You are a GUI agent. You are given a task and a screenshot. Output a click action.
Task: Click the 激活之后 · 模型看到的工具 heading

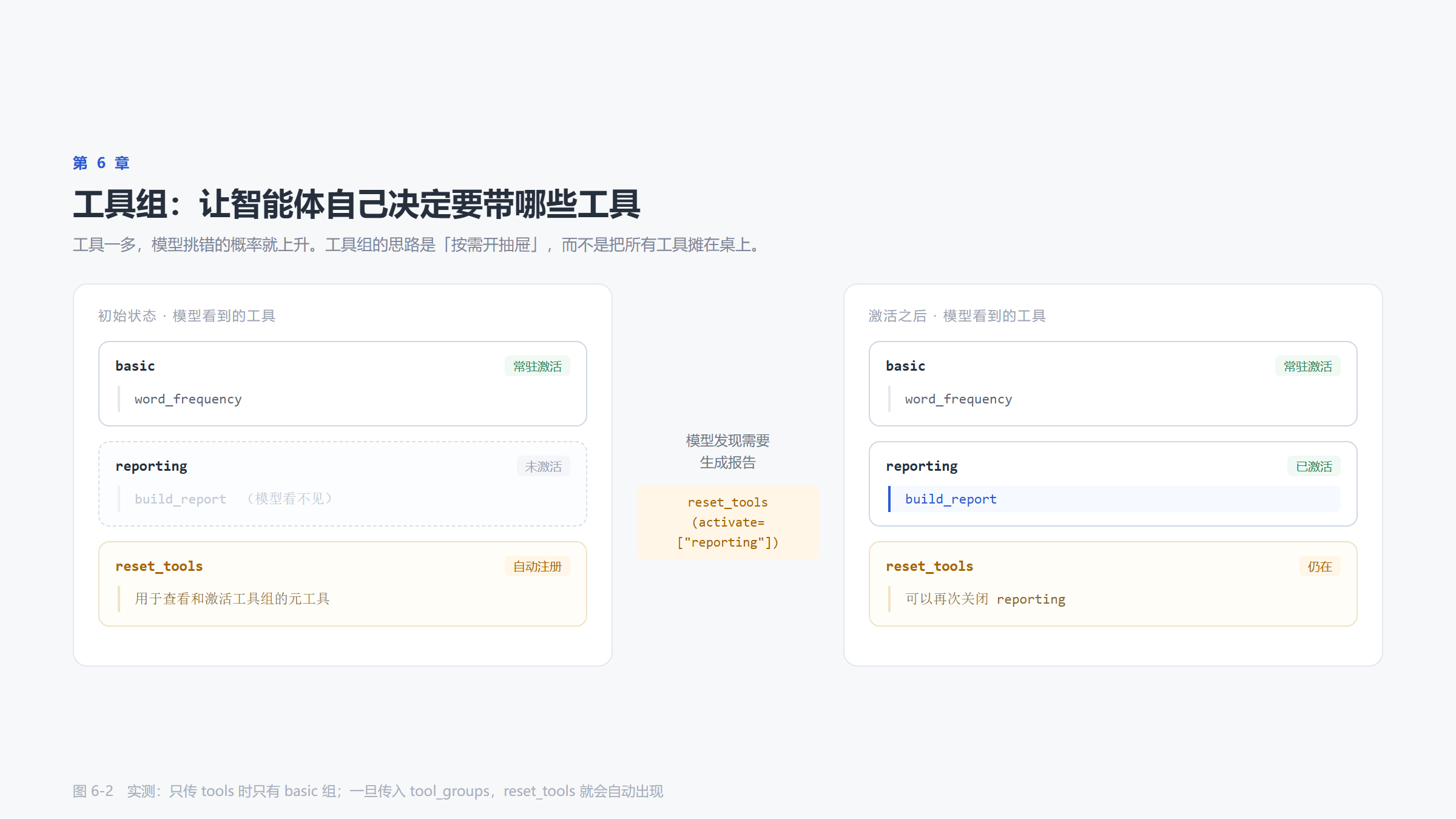[x=957, y=316]
